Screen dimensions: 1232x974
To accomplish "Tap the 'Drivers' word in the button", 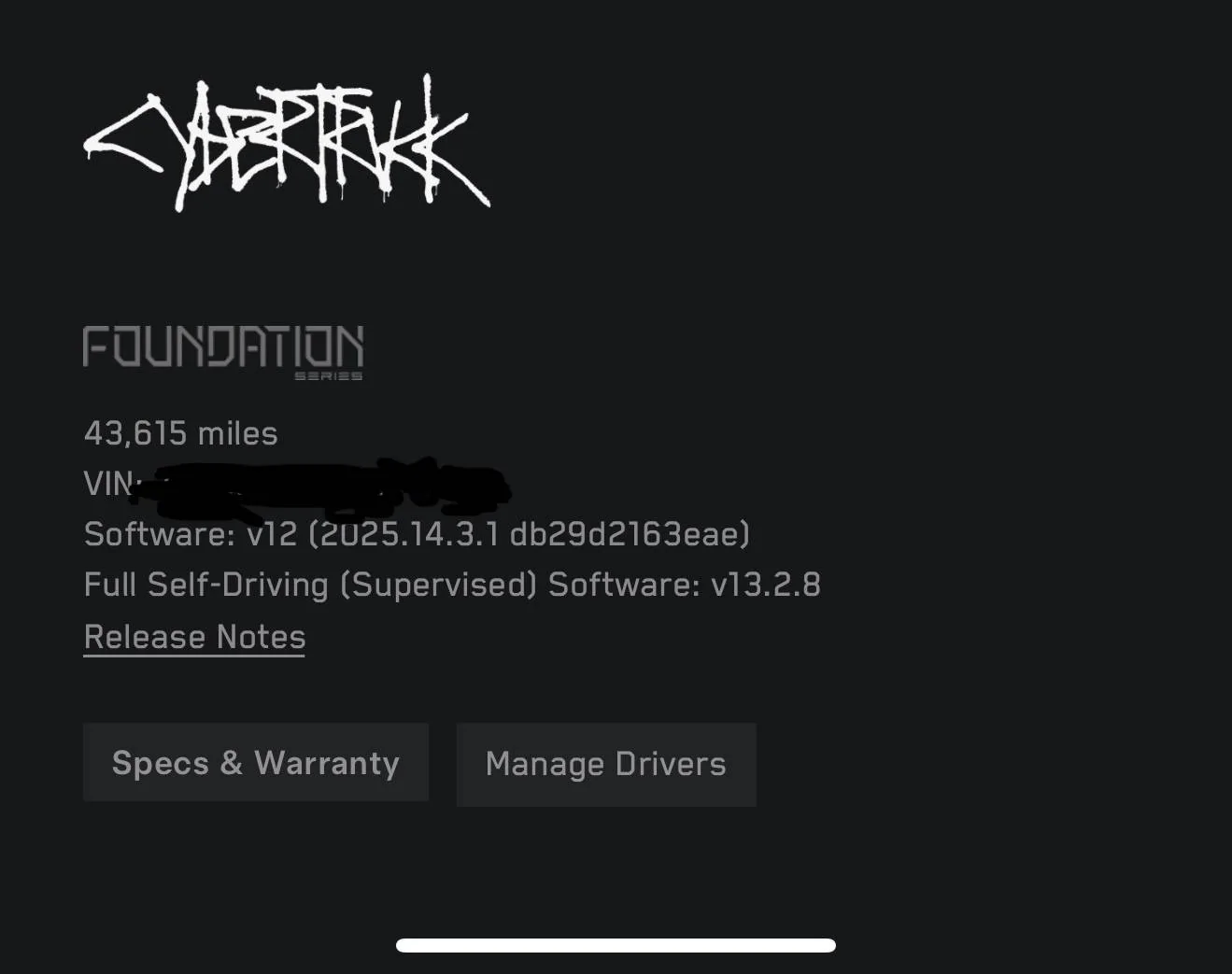I will (x=670, y=764).
